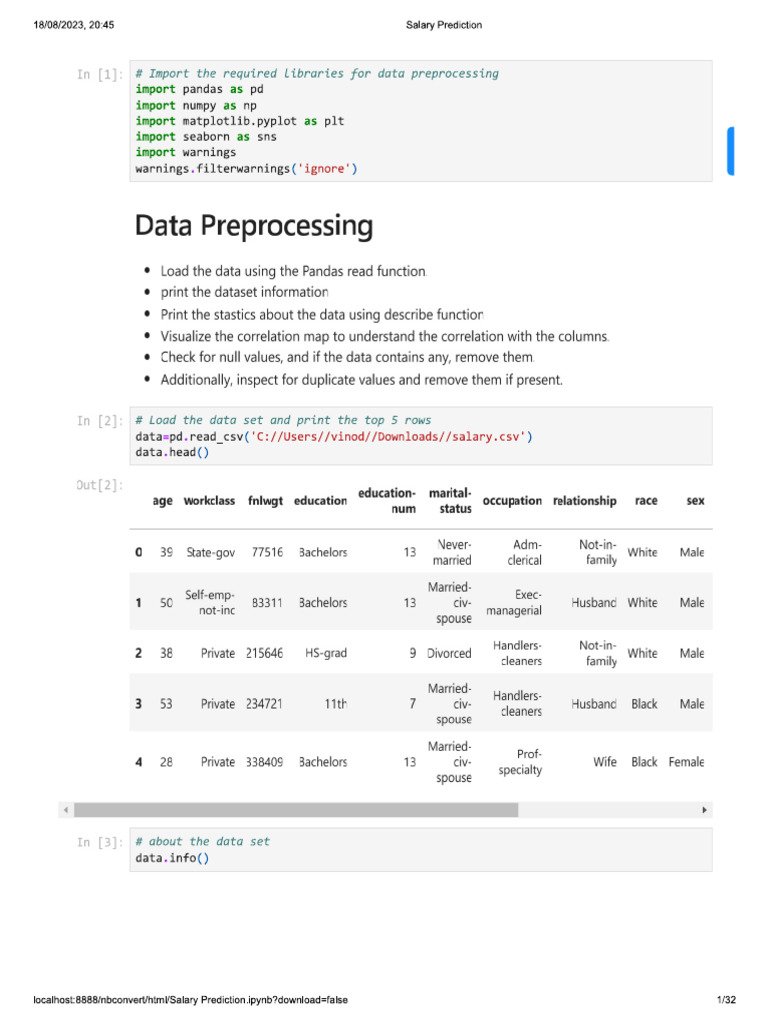
Task: Select the 'age' column header
Action: tap(163, 501)
